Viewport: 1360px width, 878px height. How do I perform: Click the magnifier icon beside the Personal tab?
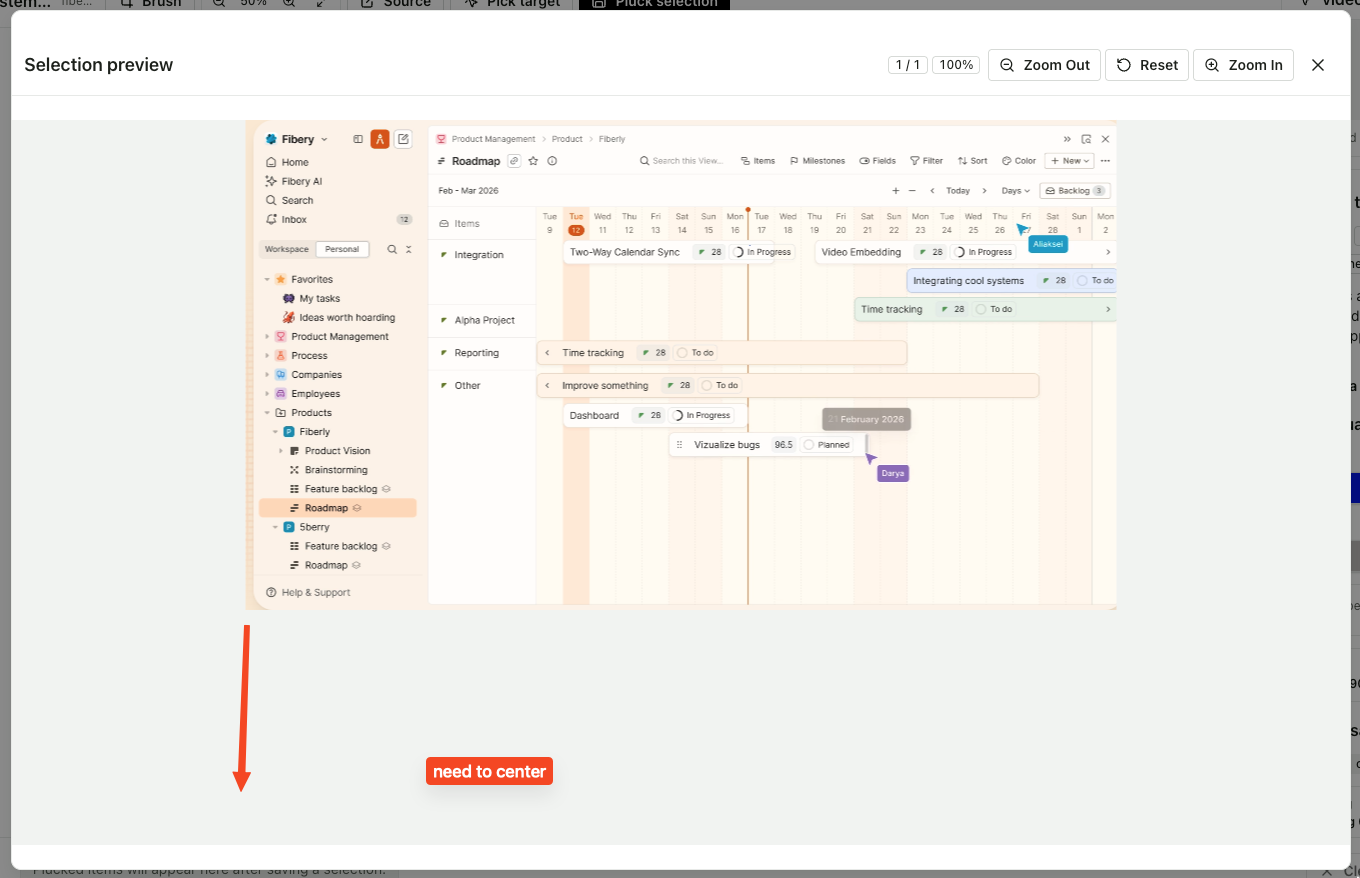click(392, 249)
